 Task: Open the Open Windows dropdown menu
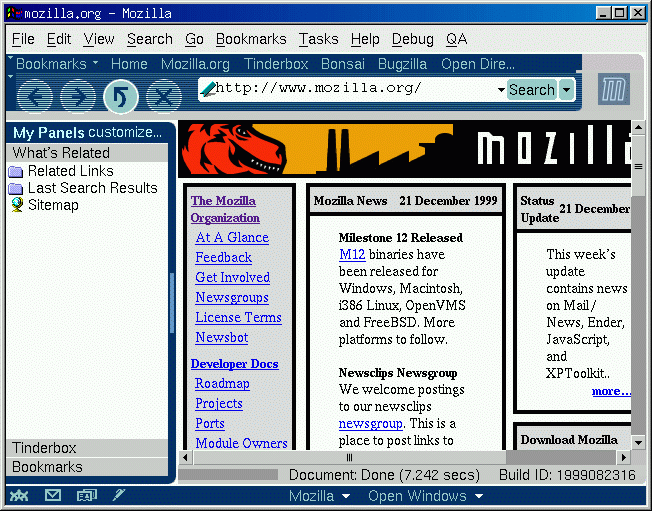[x=425, y=496]
